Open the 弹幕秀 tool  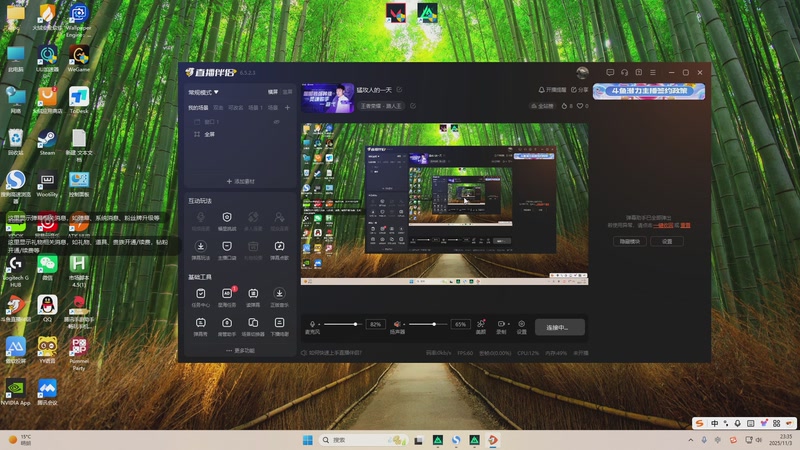point(201,327)
